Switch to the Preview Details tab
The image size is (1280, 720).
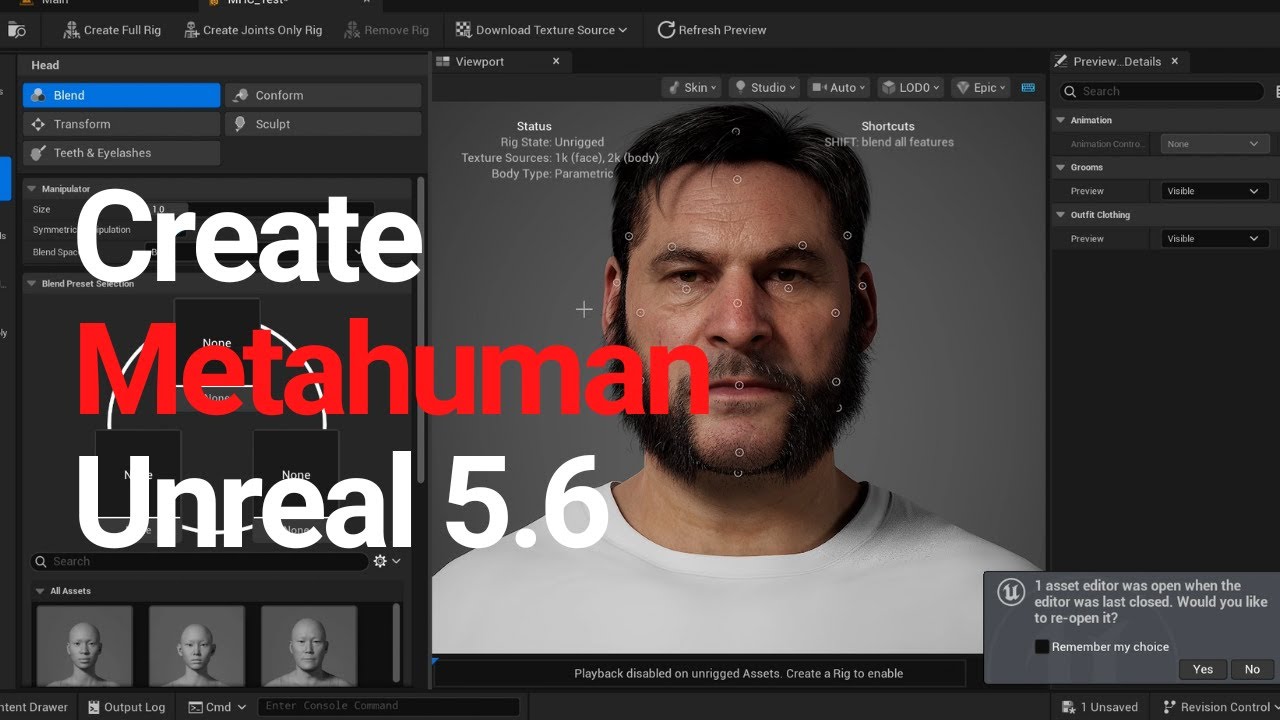coord(1117,61)
